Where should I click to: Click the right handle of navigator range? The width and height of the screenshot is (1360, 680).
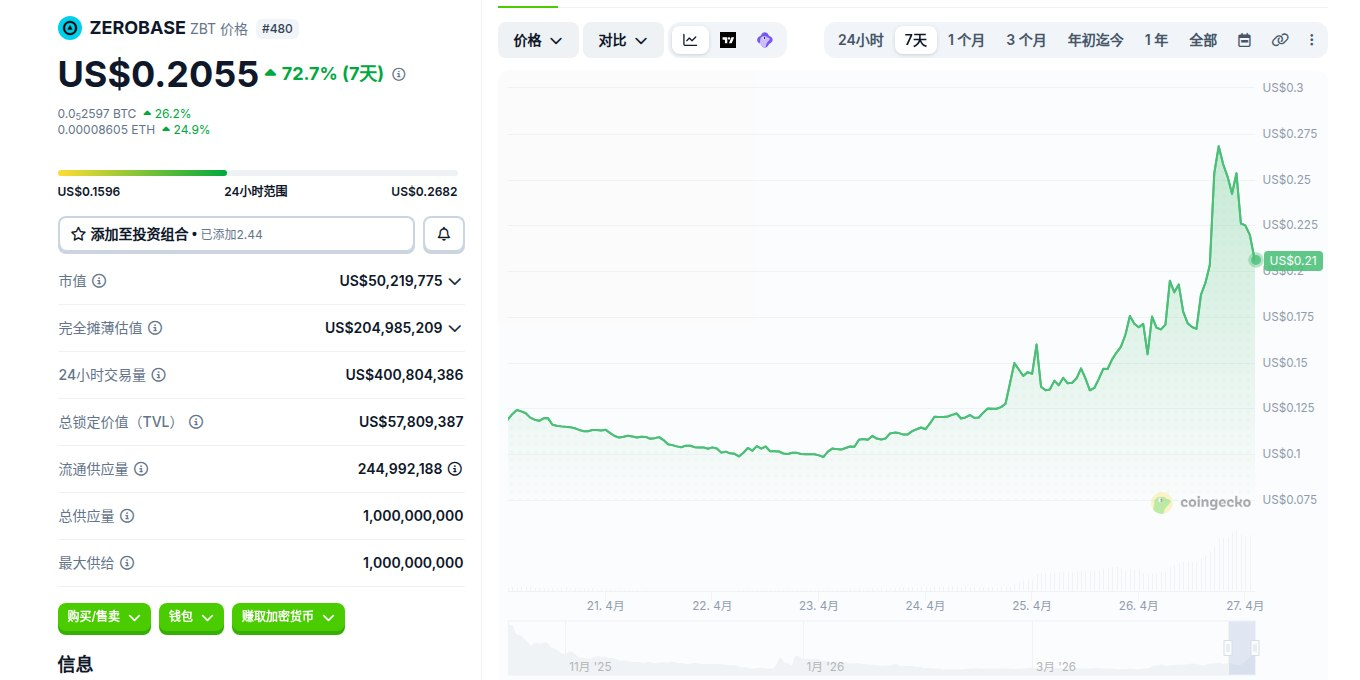coord(1255,648)
